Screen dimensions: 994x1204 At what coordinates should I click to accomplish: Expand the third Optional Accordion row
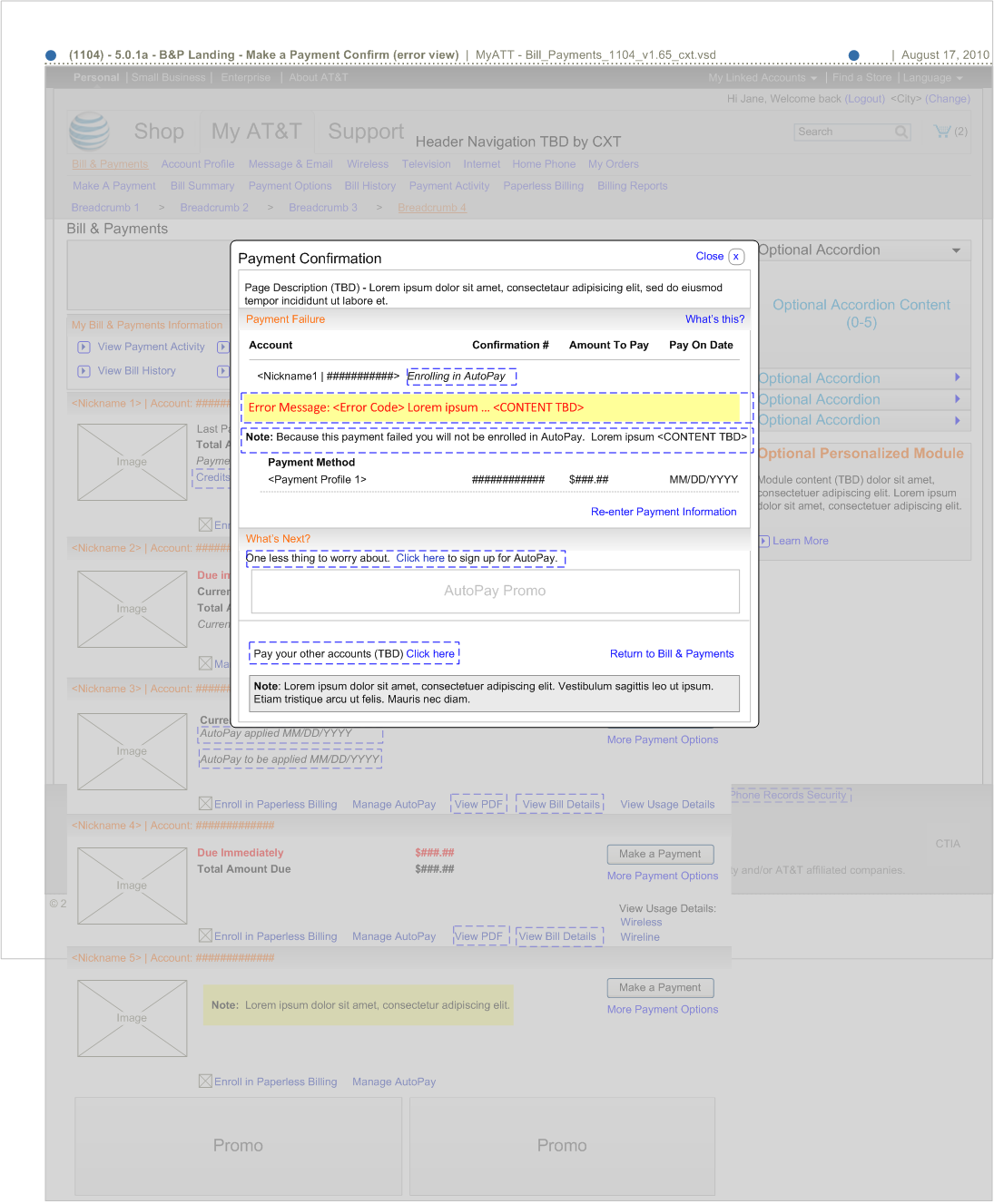click(x=863, y=399)
